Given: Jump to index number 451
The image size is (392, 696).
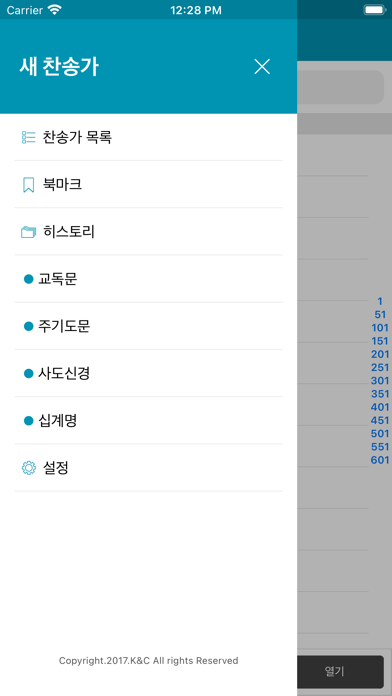Looking at the screenshot, I should coord(380,420).
